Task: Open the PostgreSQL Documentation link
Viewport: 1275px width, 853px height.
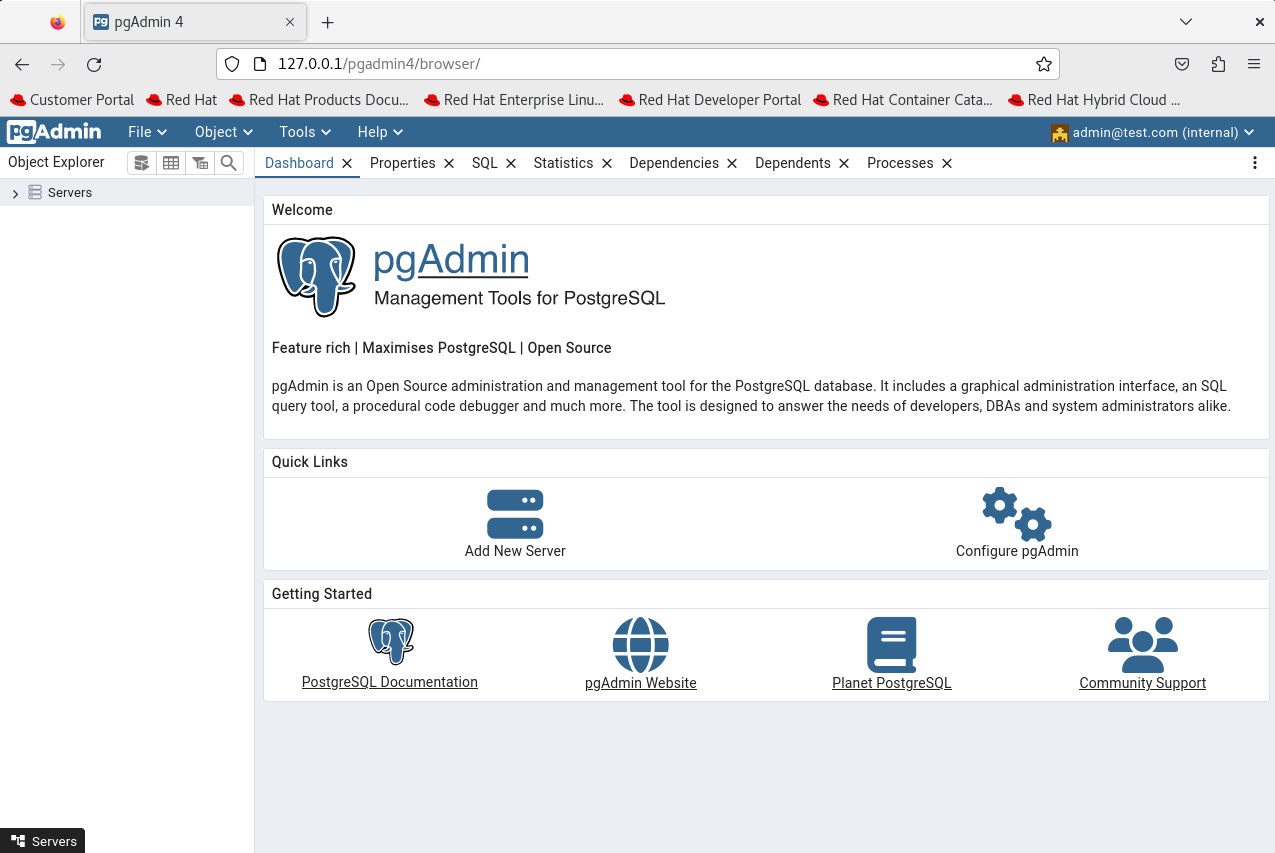Action: coord(389,682)
